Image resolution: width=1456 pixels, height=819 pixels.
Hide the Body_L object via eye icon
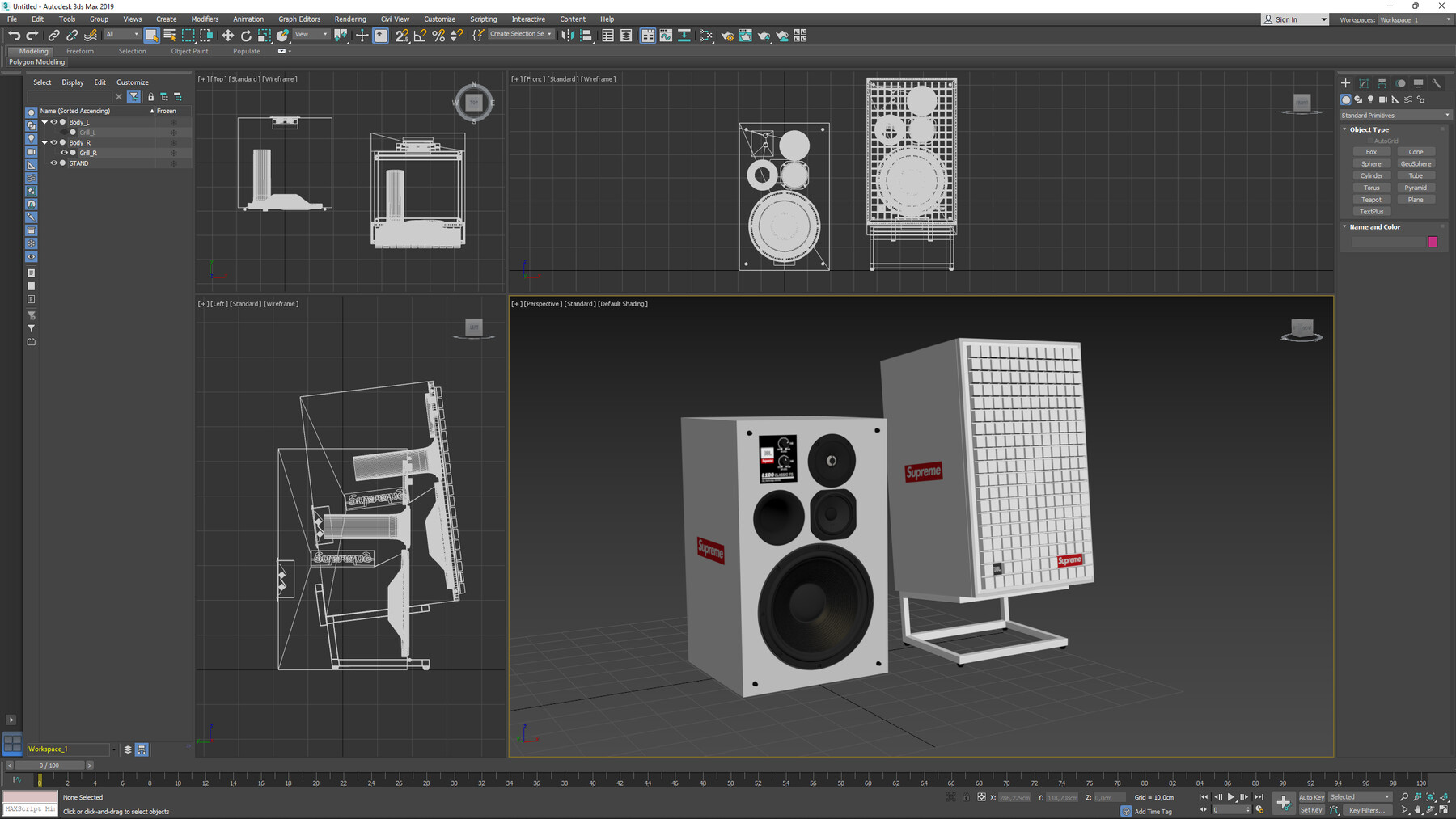(x=54, y=122)
